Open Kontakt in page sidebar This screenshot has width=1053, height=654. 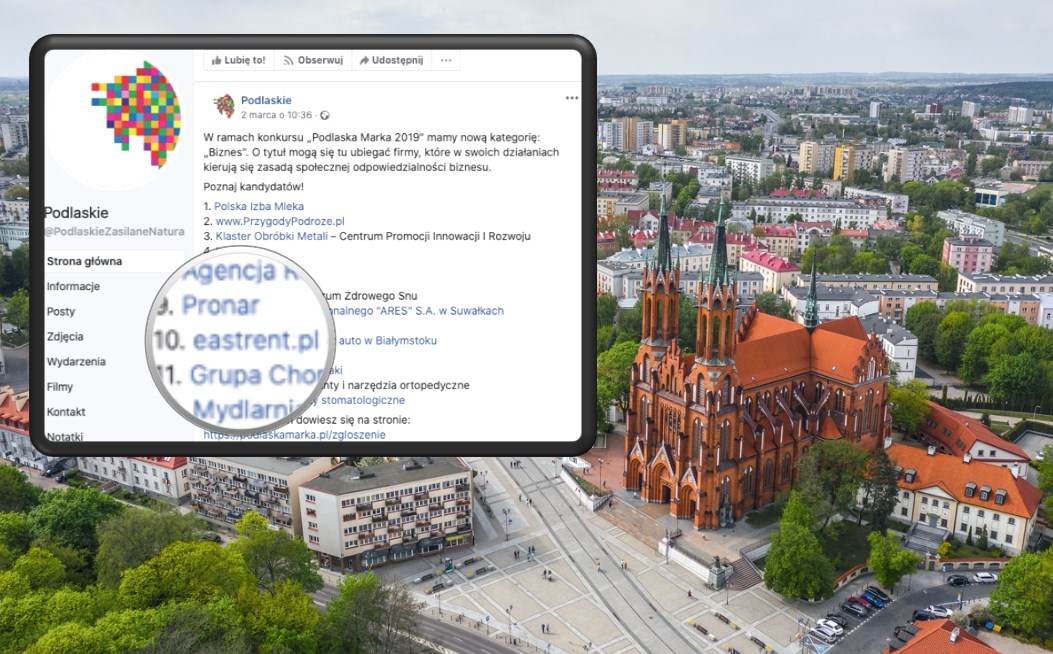click(66, 412)
